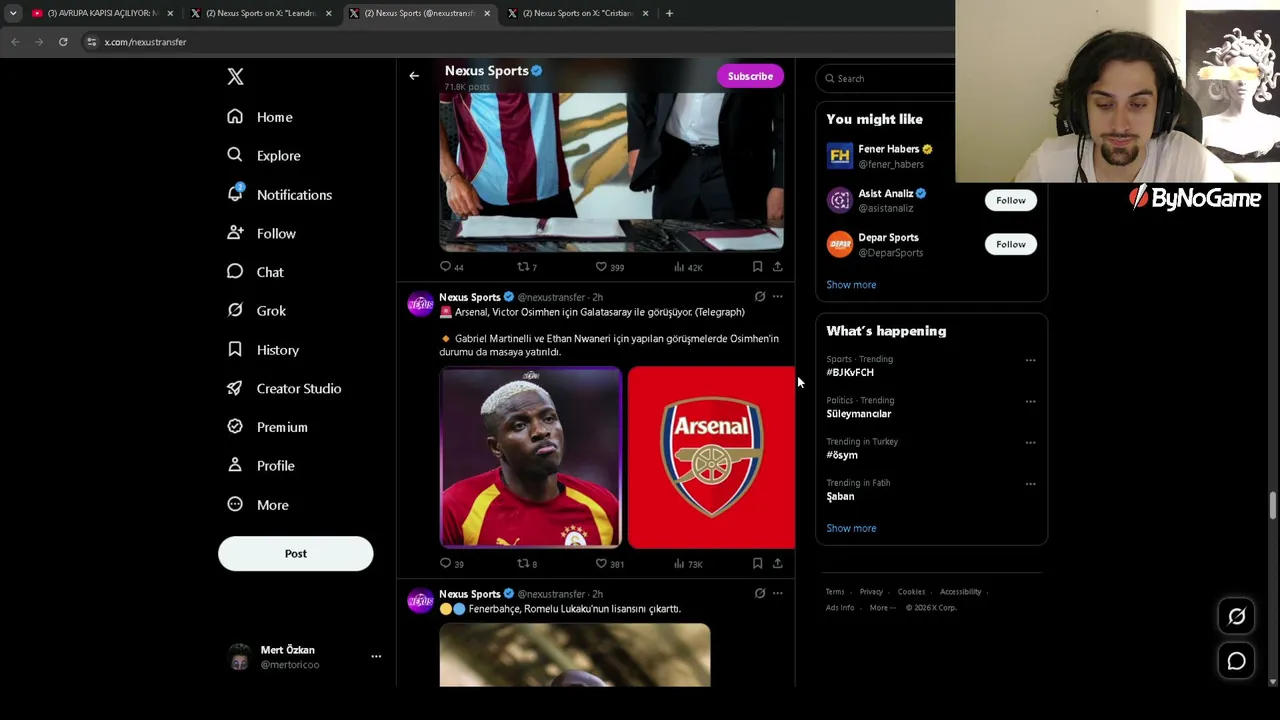This screenshot has width=1280, height=720.
Task: Bookmark the post with 399 likes
Action: tap(757, 267)
